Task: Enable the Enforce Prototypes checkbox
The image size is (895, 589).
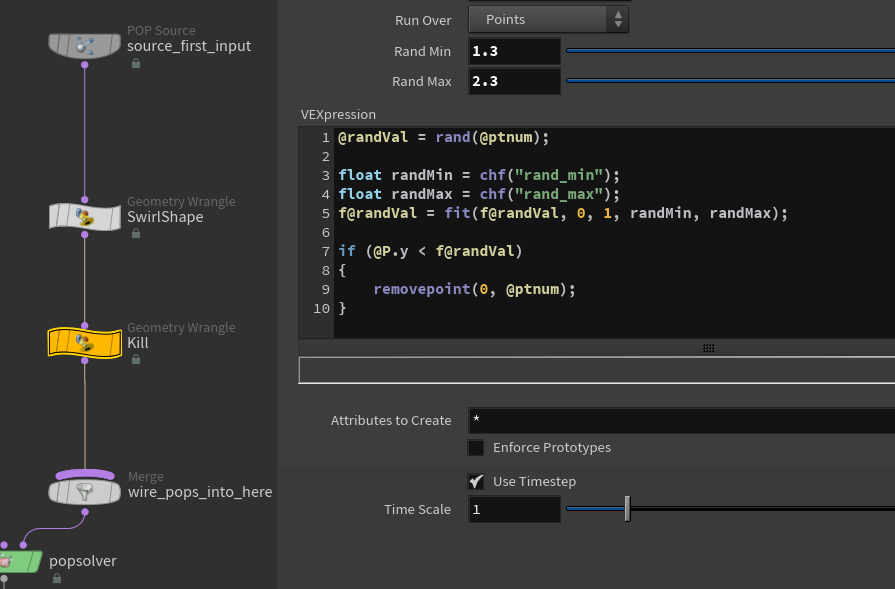Action: tap(476, 448)
